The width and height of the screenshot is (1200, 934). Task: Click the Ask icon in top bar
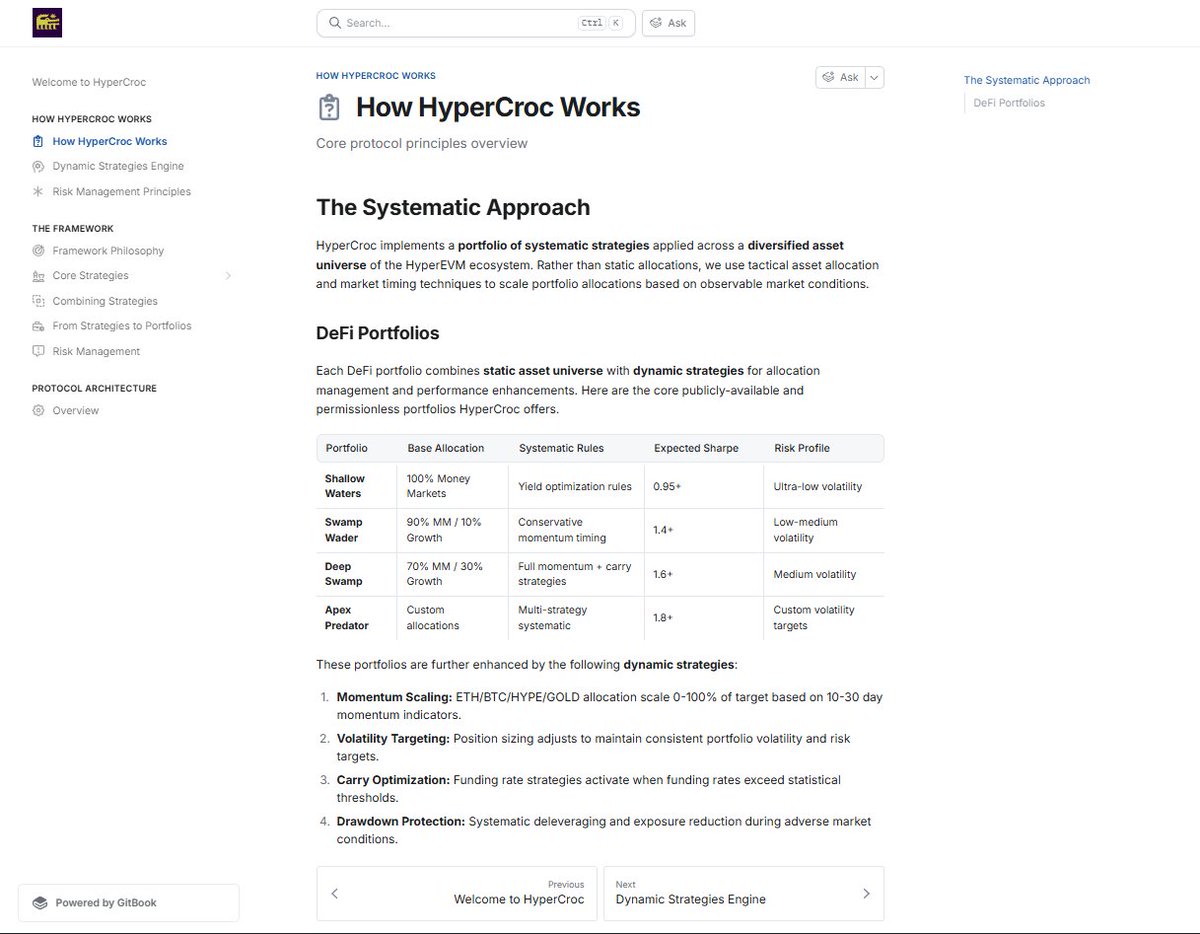click(656, 23)
